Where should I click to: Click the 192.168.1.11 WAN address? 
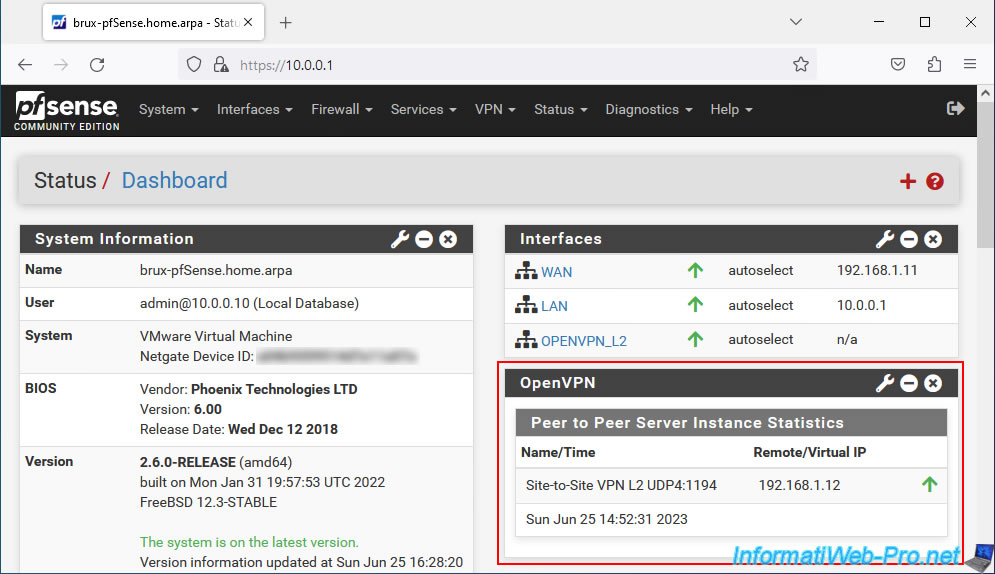click(877, 270)
